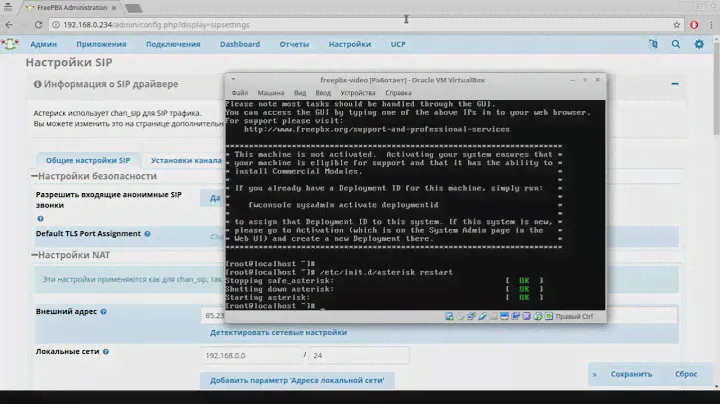Screen dimensions: 720x404
Task: Collapse the Настройки NAT section
Action: pos(31,256)
